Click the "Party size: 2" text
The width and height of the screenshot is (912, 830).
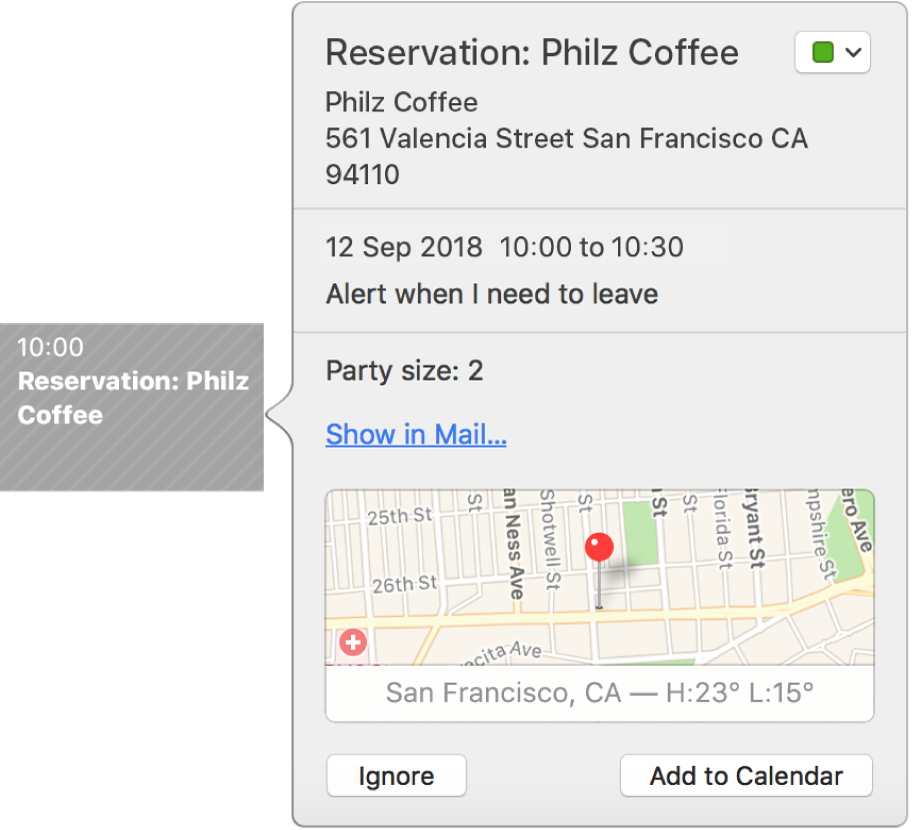(x=404, y=370)
